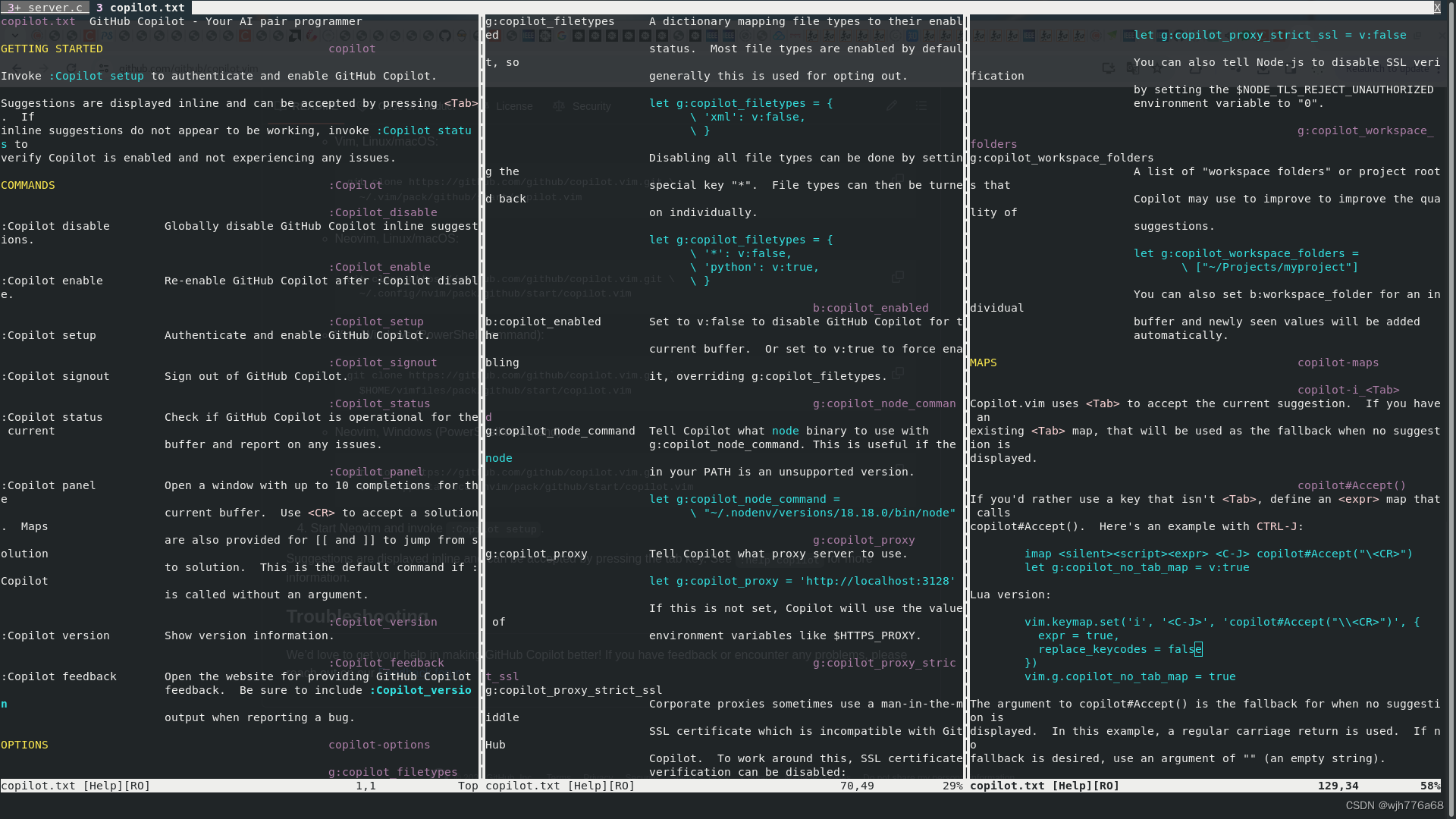This screenshot has height=819, width=1456.
Task: Click the let g:copilot_proxy localhost:3128 line
Action: pyautogui.click(x=802, y=581)
